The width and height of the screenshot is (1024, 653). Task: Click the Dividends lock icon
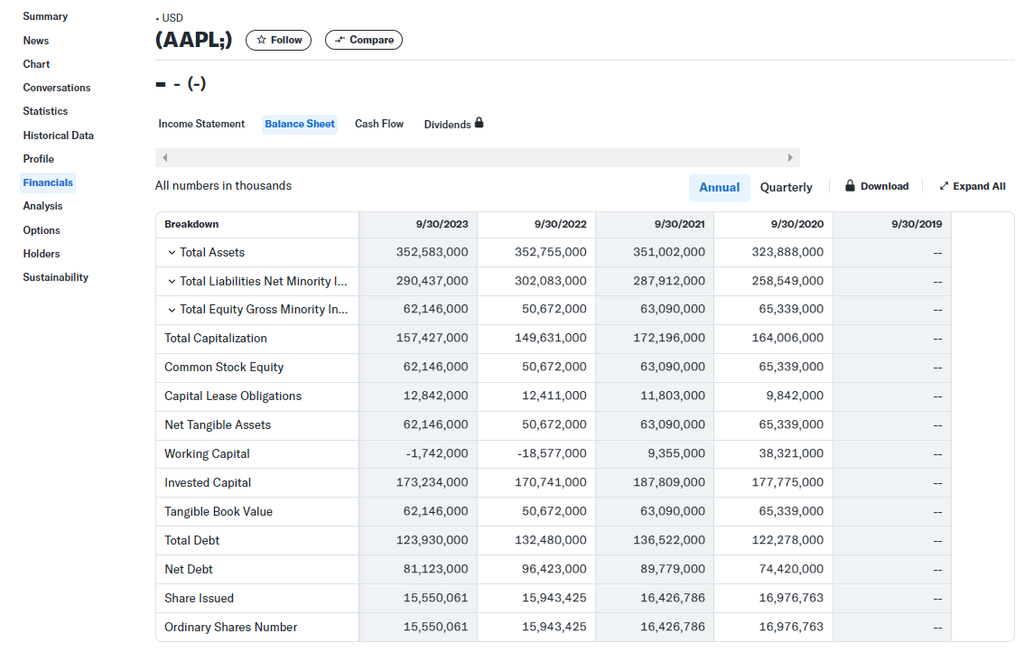(x=479, y=123)
